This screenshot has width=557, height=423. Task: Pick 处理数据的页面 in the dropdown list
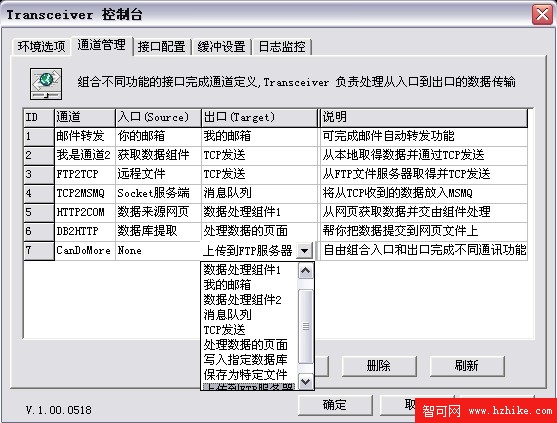coord(250,345)
